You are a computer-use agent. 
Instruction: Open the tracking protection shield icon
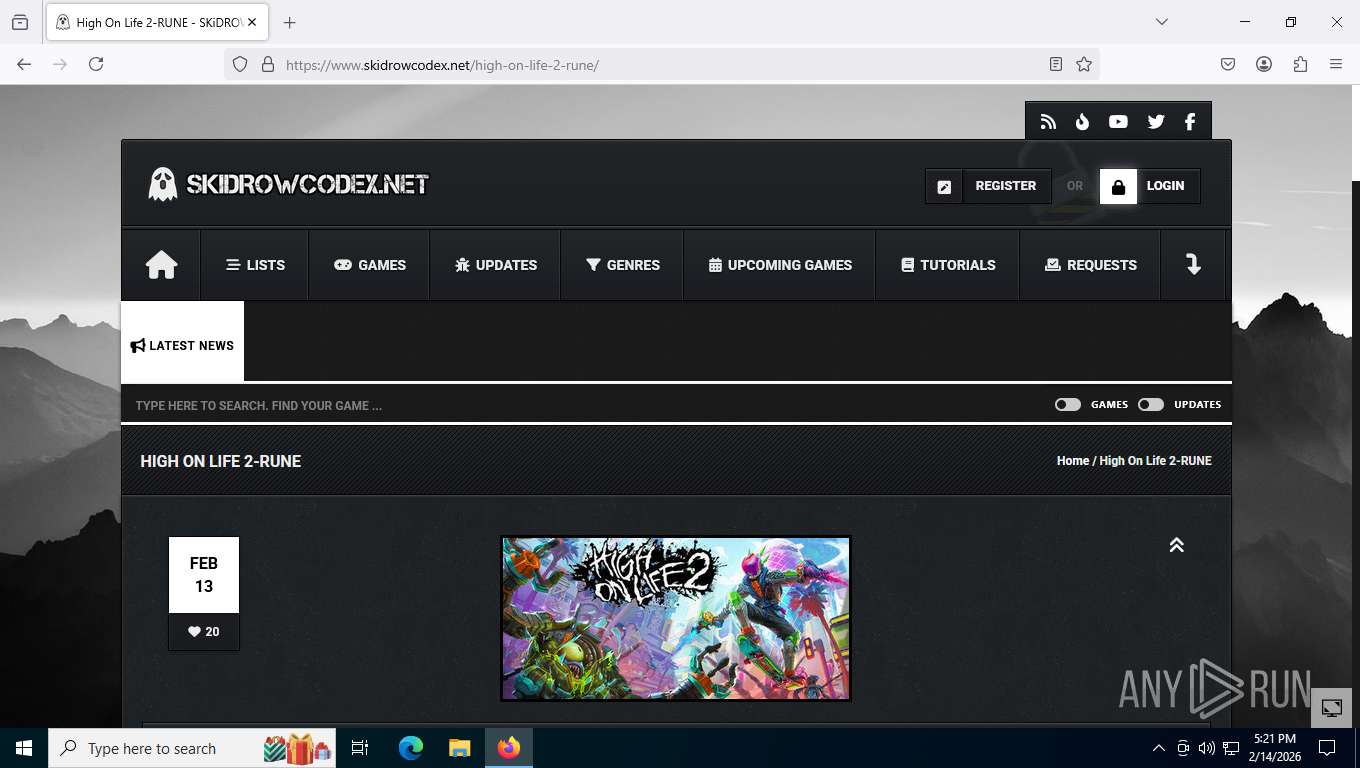pyautogui.click(x=240, y=64)
